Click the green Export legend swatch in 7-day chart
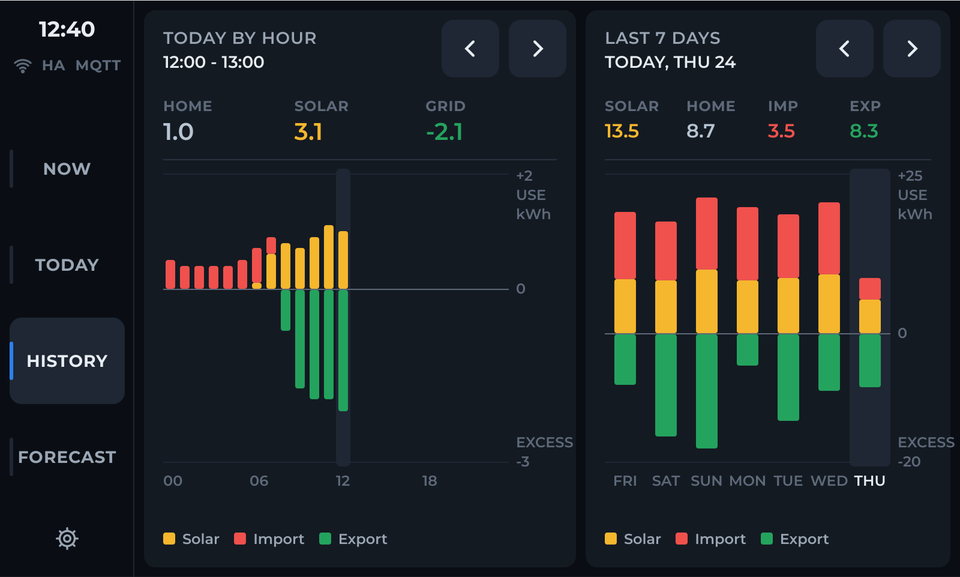960x577 pixels. tap(767, 539)
